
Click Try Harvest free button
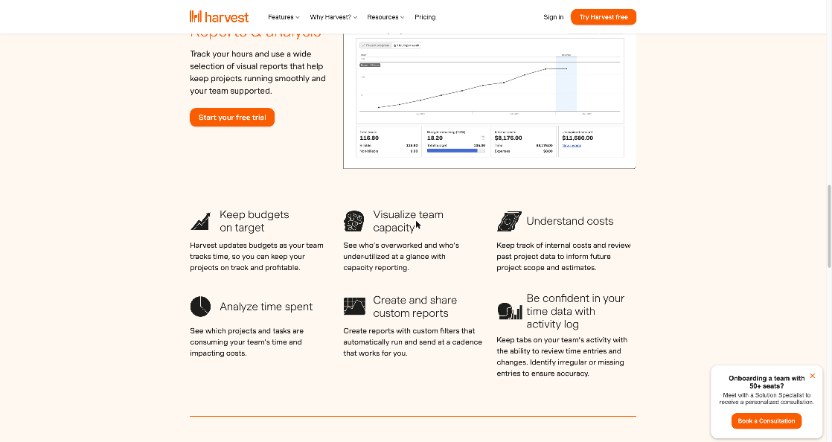click(603, 17)
